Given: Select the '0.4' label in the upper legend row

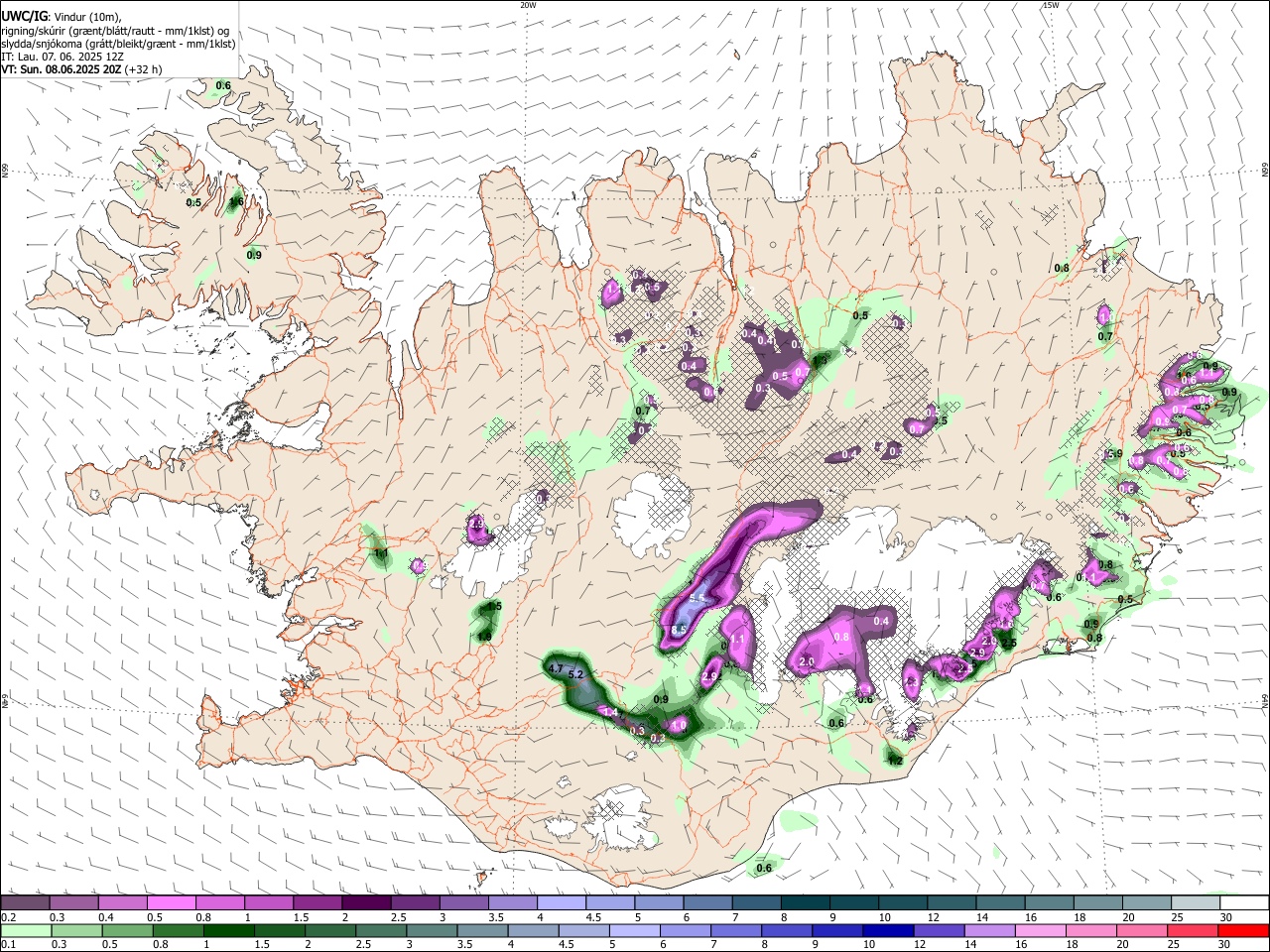Looking at the screenshot, I should (x=106, y=917).
